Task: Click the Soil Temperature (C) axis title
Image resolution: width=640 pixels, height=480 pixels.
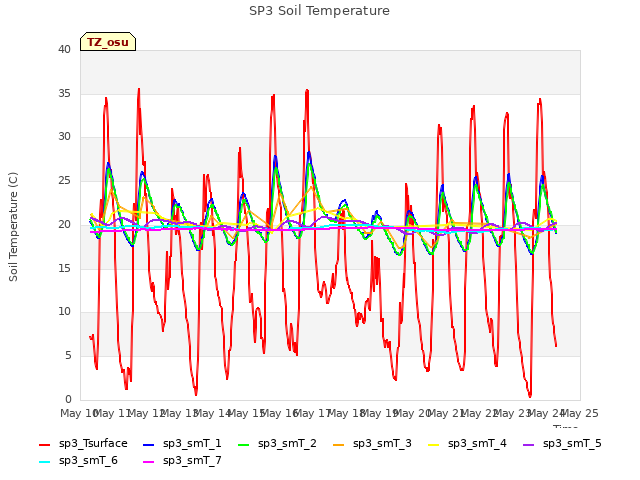Action: tap(13, 227)
